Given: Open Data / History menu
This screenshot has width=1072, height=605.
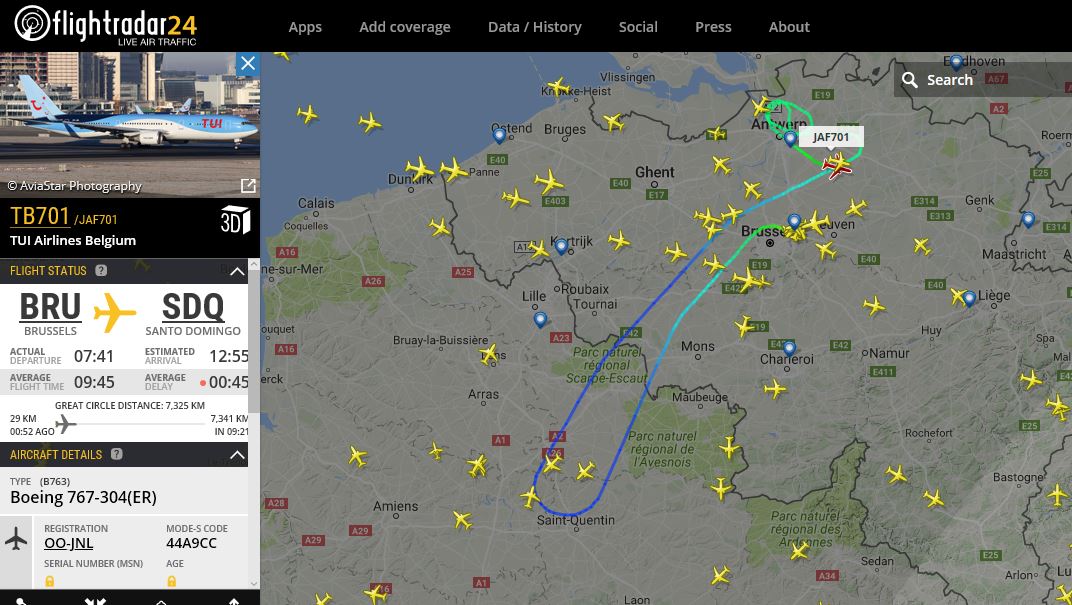Looking at the screenshot, I should tap(535, 27).
